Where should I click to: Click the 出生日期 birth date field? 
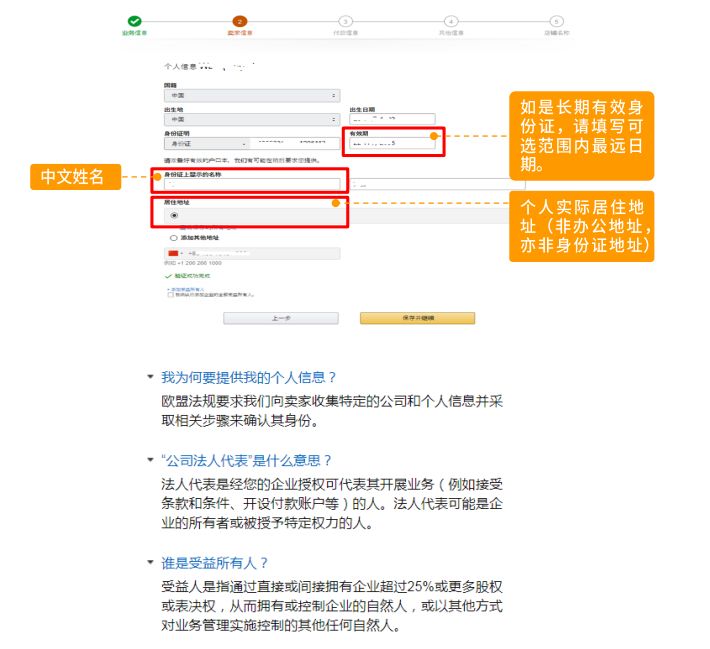pos(392,119)
